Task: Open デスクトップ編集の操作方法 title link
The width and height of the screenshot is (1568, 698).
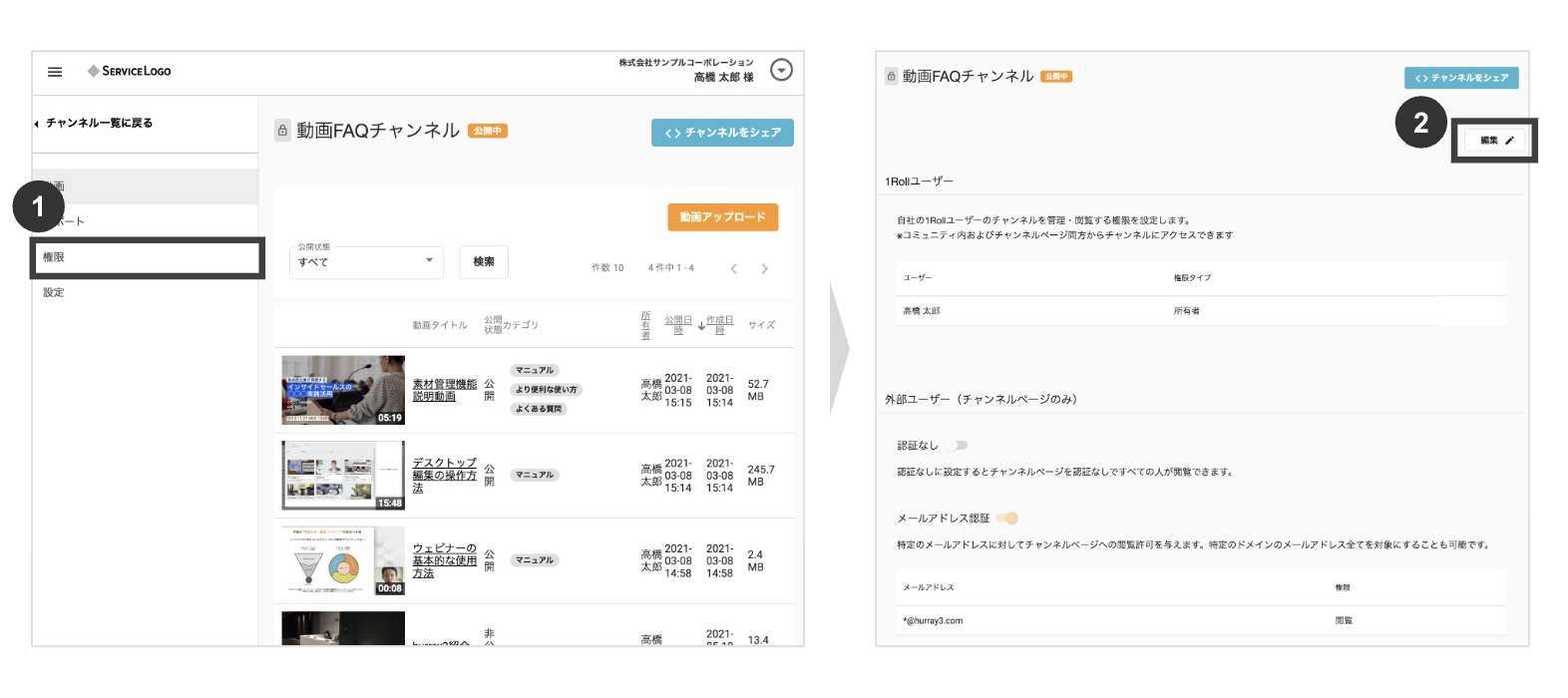Action: click(x=445, y=476)
